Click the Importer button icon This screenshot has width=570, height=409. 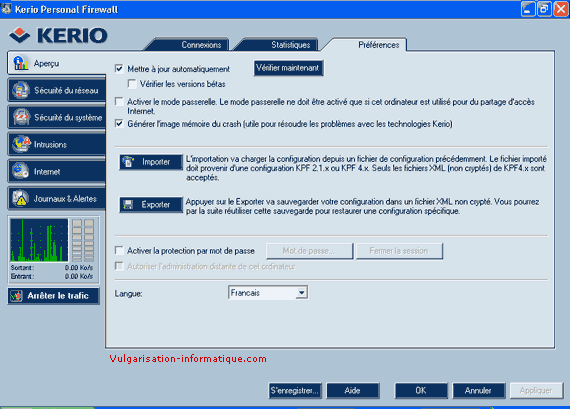(x=129, y=162)
